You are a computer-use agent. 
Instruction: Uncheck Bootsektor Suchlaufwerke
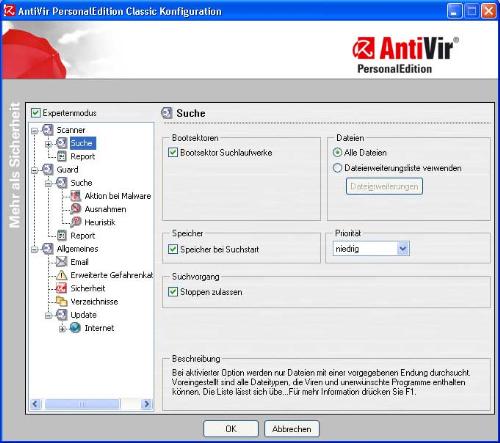(x=173, y=153)
